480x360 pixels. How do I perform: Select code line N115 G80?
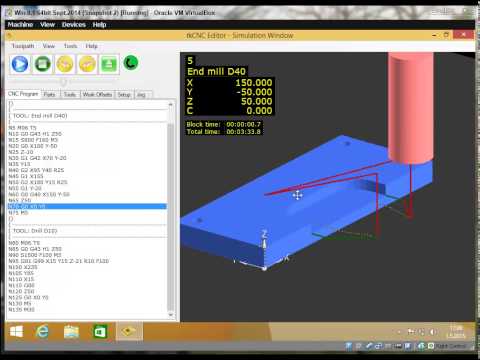coord(21,285)
